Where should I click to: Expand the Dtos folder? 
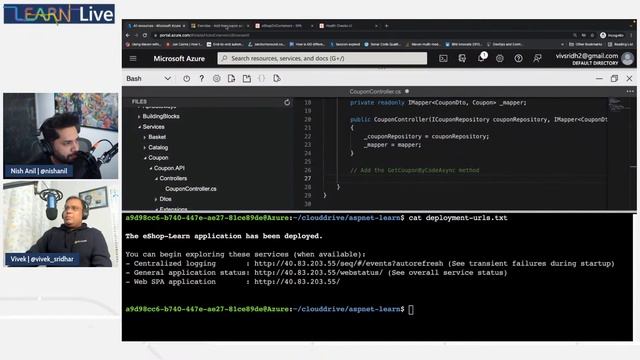pos(156,199)
